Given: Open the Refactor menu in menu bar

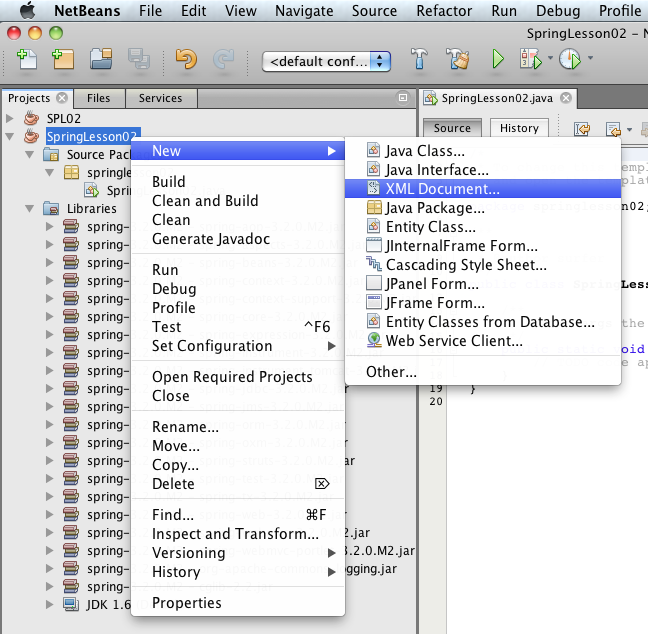Looking at the screenshot, I should coord(444,11).
